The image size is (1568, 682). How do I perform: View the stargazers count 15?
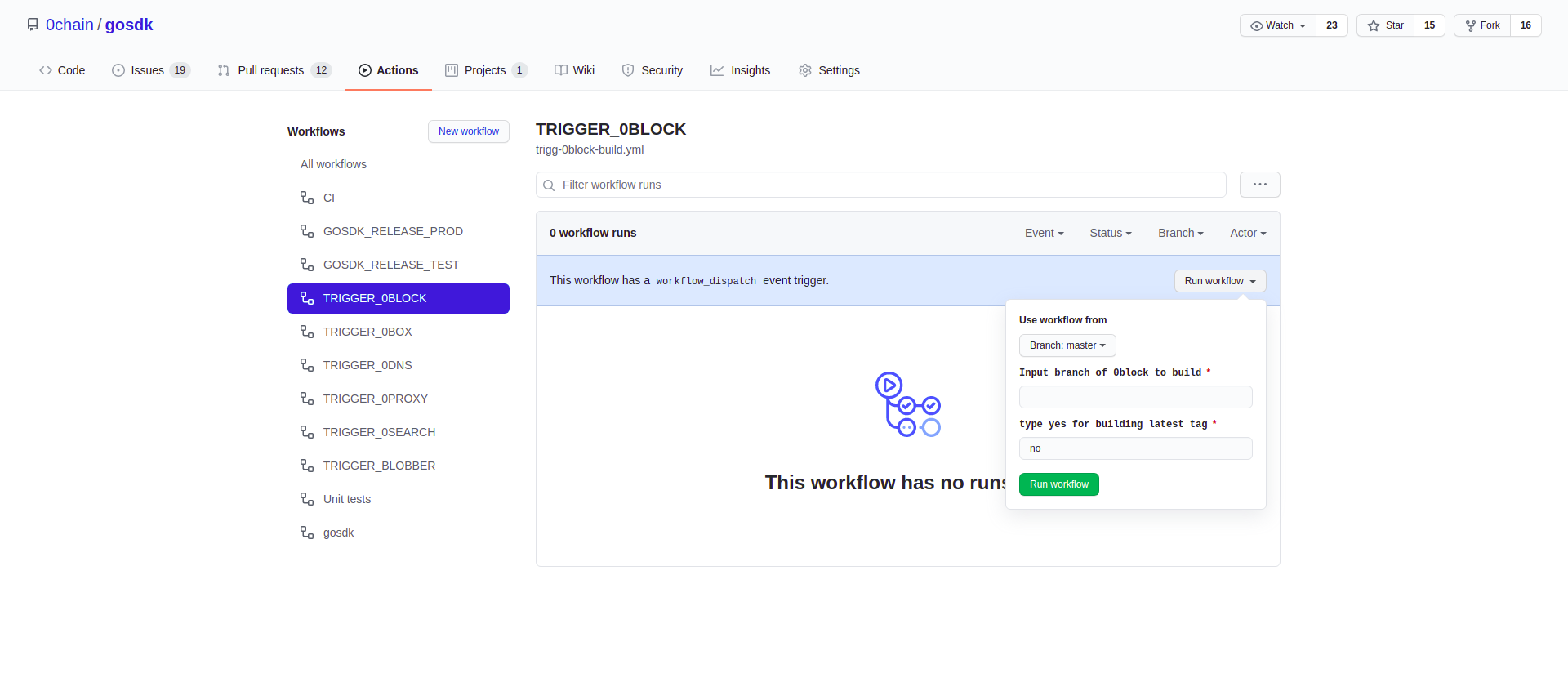click(1430, 25)
